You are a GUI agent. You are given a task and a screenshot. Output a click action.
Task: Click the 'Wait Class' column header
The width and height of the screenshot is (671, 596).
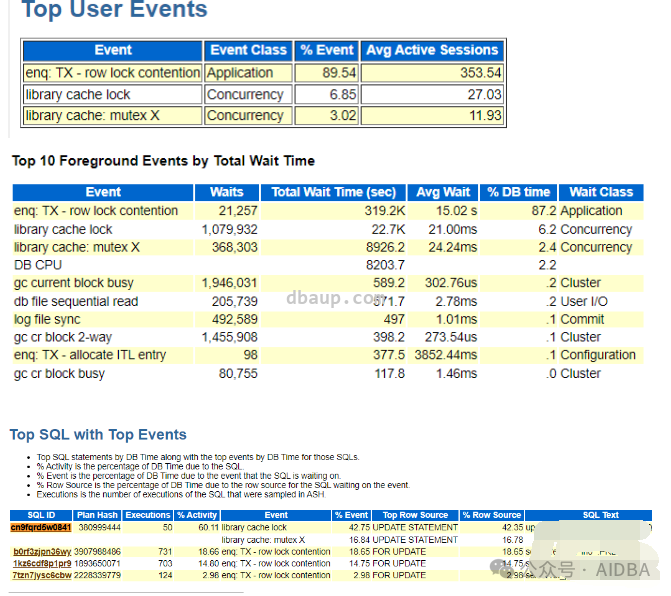(x=601, y=192)
